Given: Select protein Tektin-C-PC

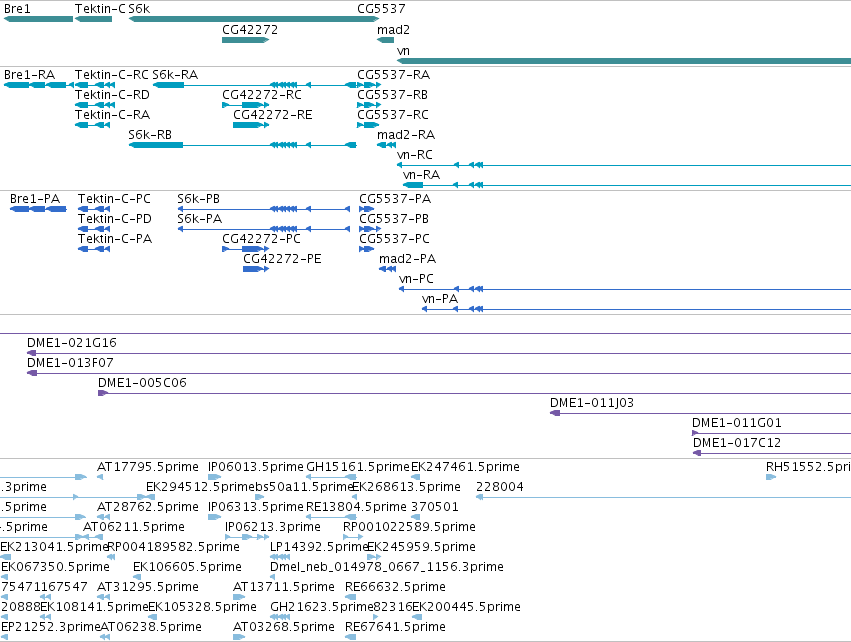Looking at the screenshot, I should click(114, 199).
